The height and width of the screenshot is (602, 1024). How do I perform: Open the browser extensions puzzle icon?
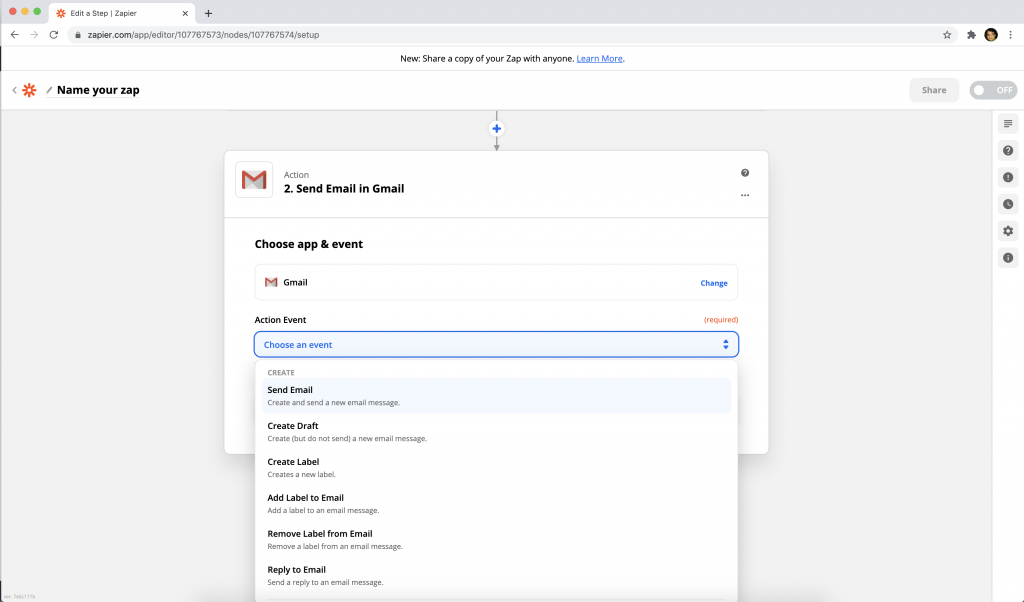click(971, 35)
